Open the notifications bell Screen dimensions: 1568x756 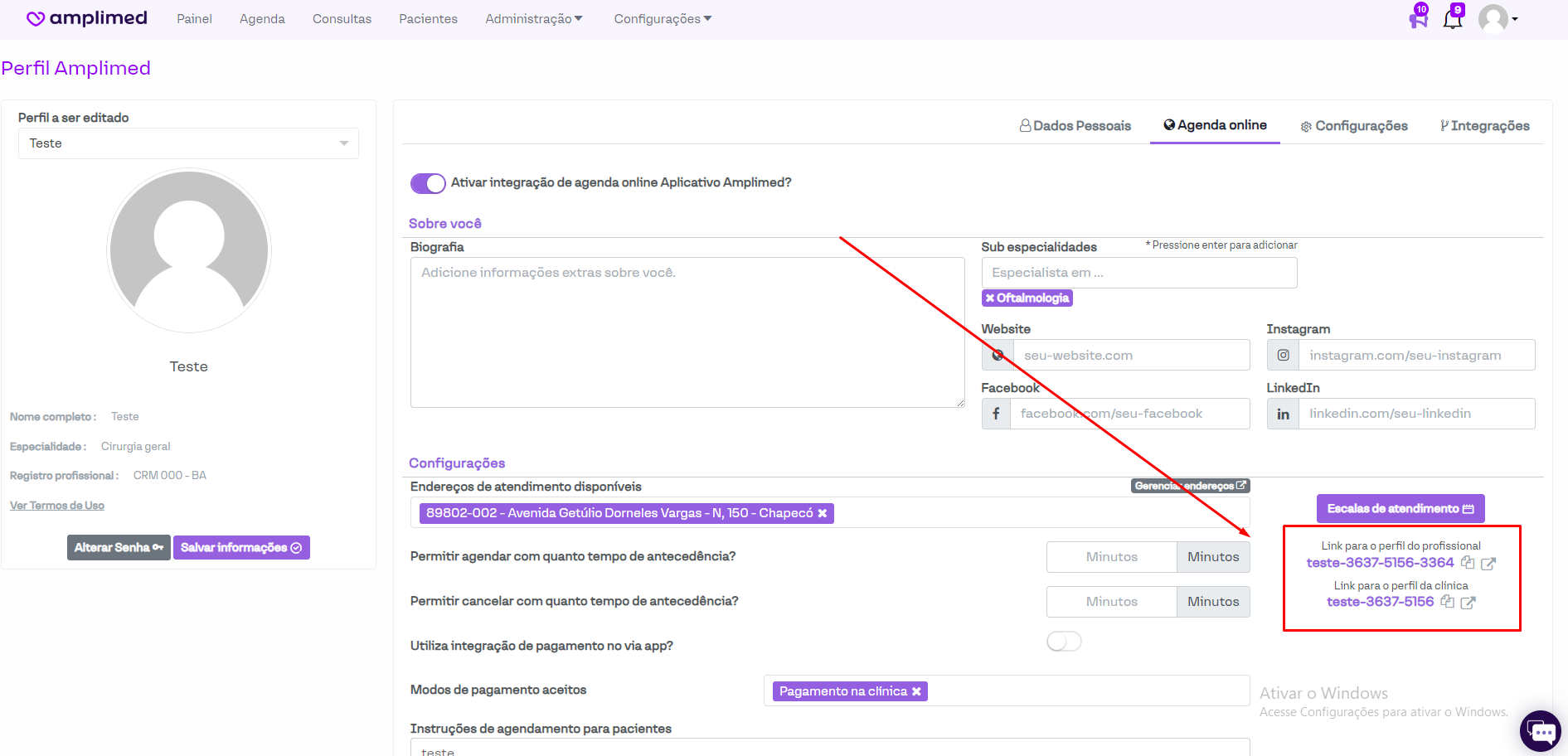(1453, 18)
